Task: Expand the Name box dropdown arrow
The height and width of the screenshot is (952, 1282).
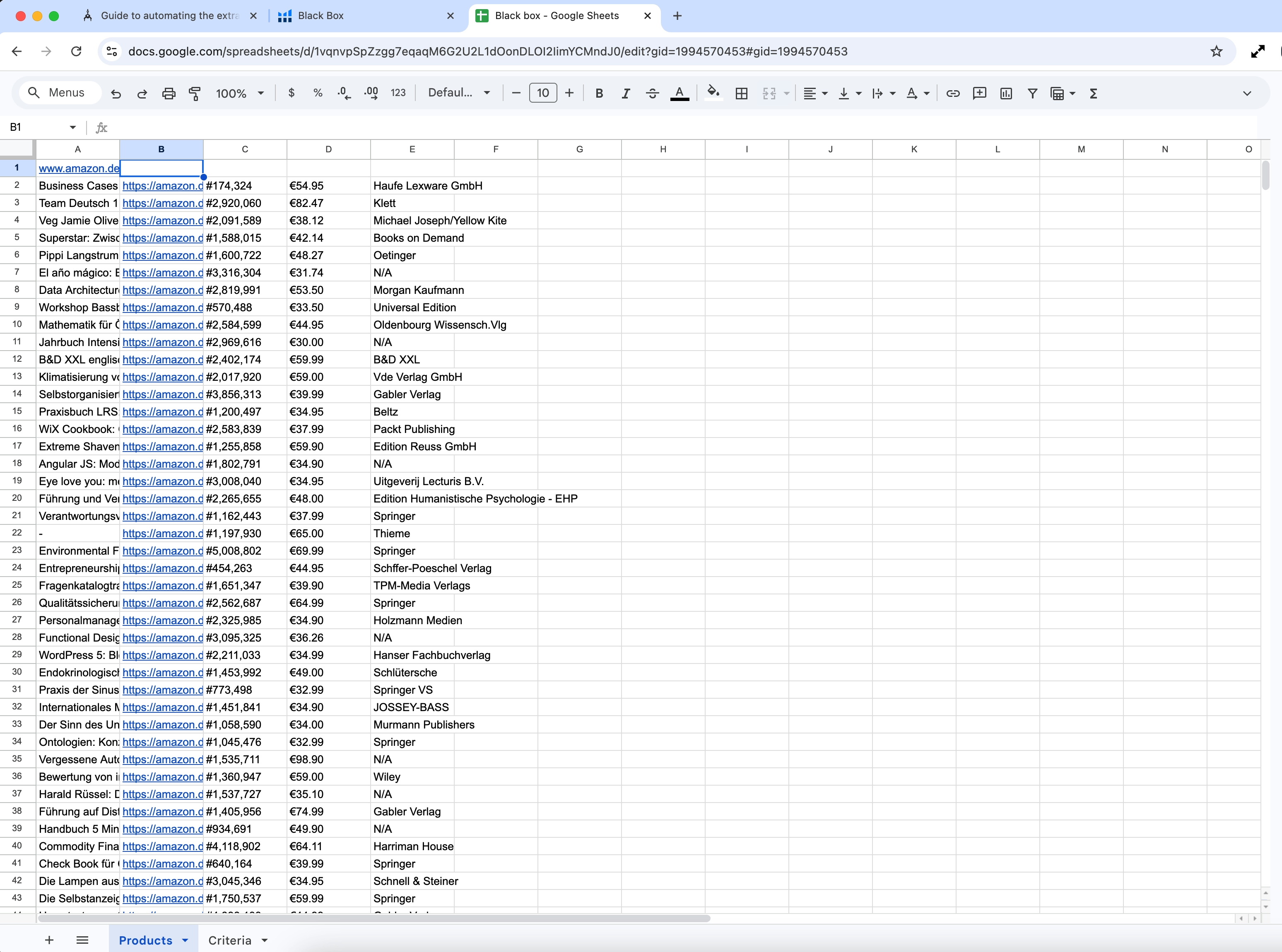Action: coord(72,127)
